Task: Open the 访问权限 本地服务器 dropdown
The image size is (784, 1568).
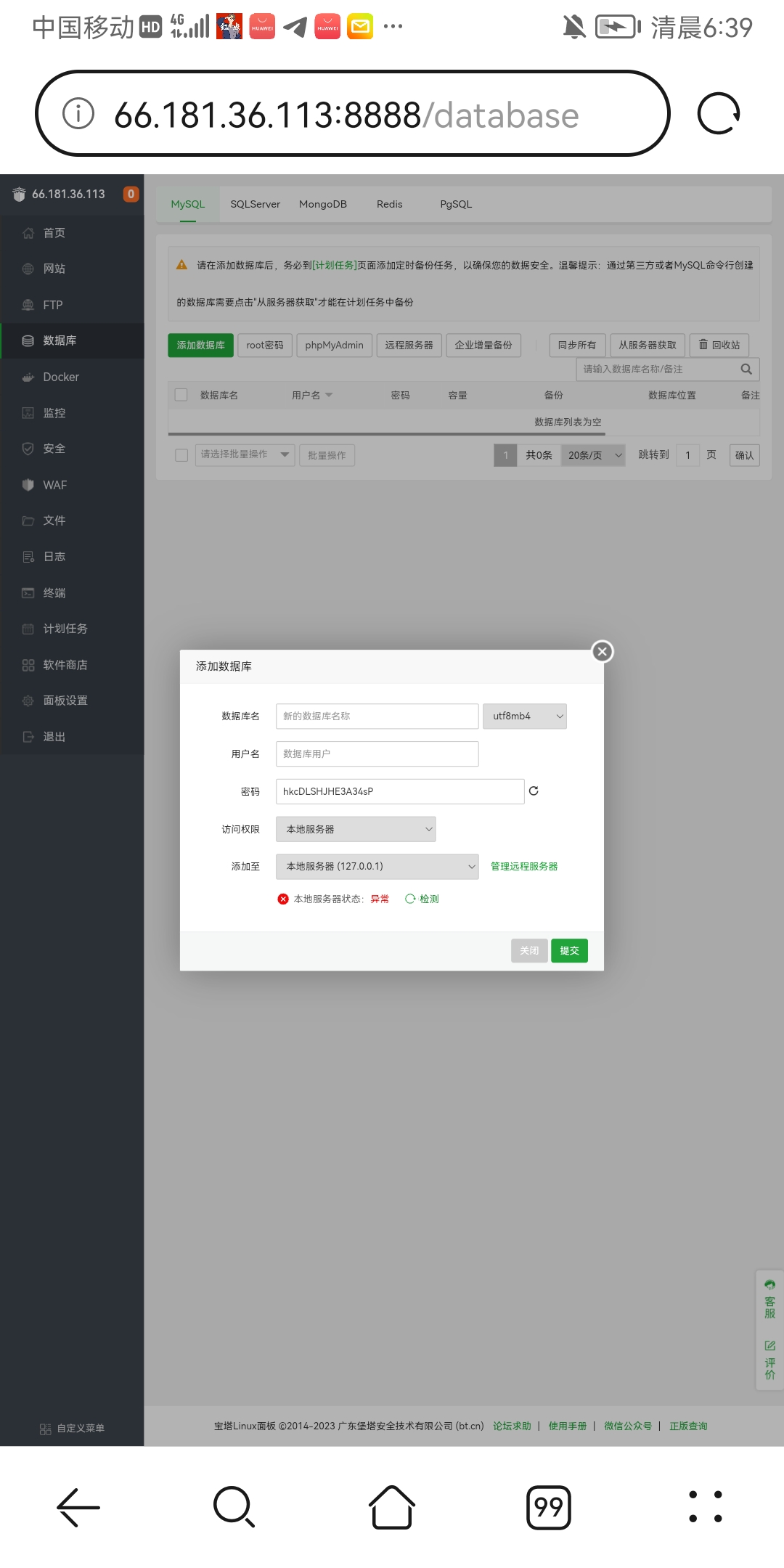Action: click(356, 829)
